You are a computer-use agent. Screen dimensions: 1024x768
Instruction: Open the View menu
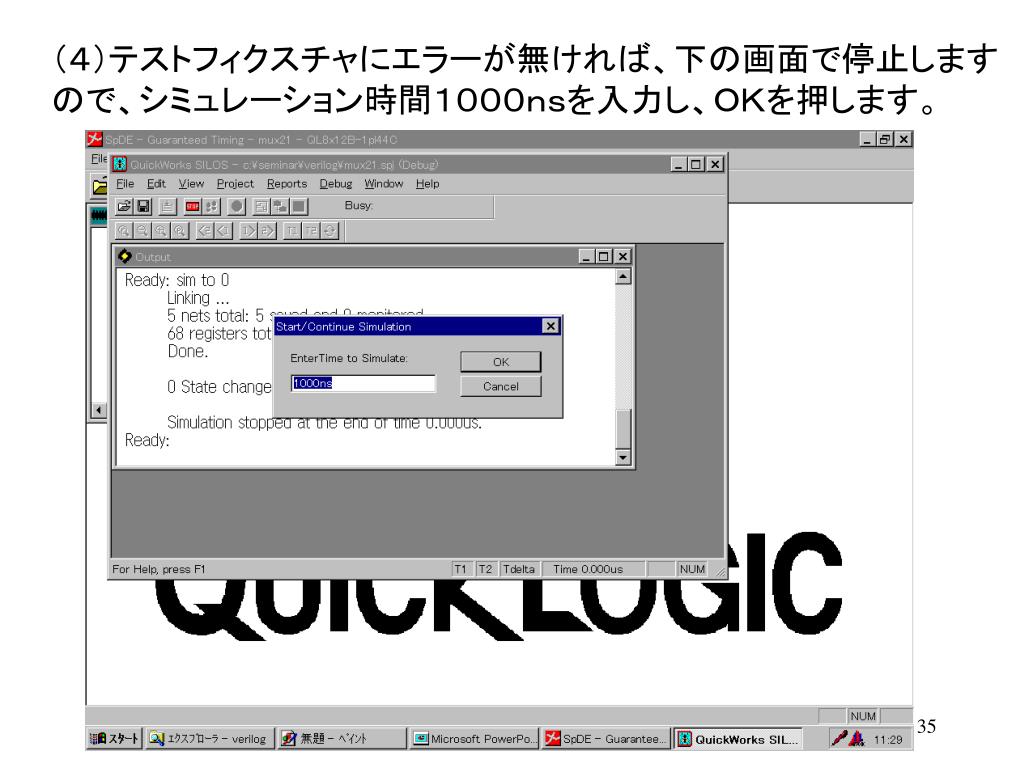pyautogui.click(x=191, y=184)
